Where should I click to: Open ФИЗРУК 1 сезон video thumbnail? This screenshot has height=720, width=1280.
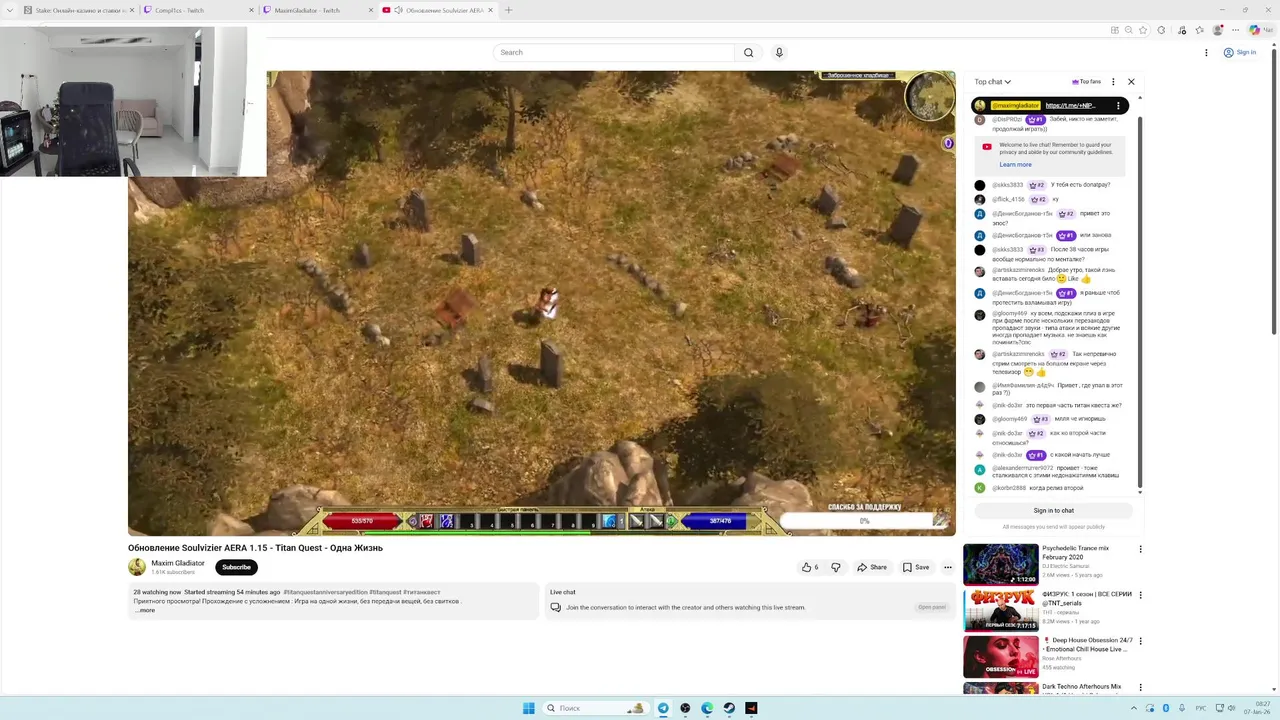tap(1000, 610)
